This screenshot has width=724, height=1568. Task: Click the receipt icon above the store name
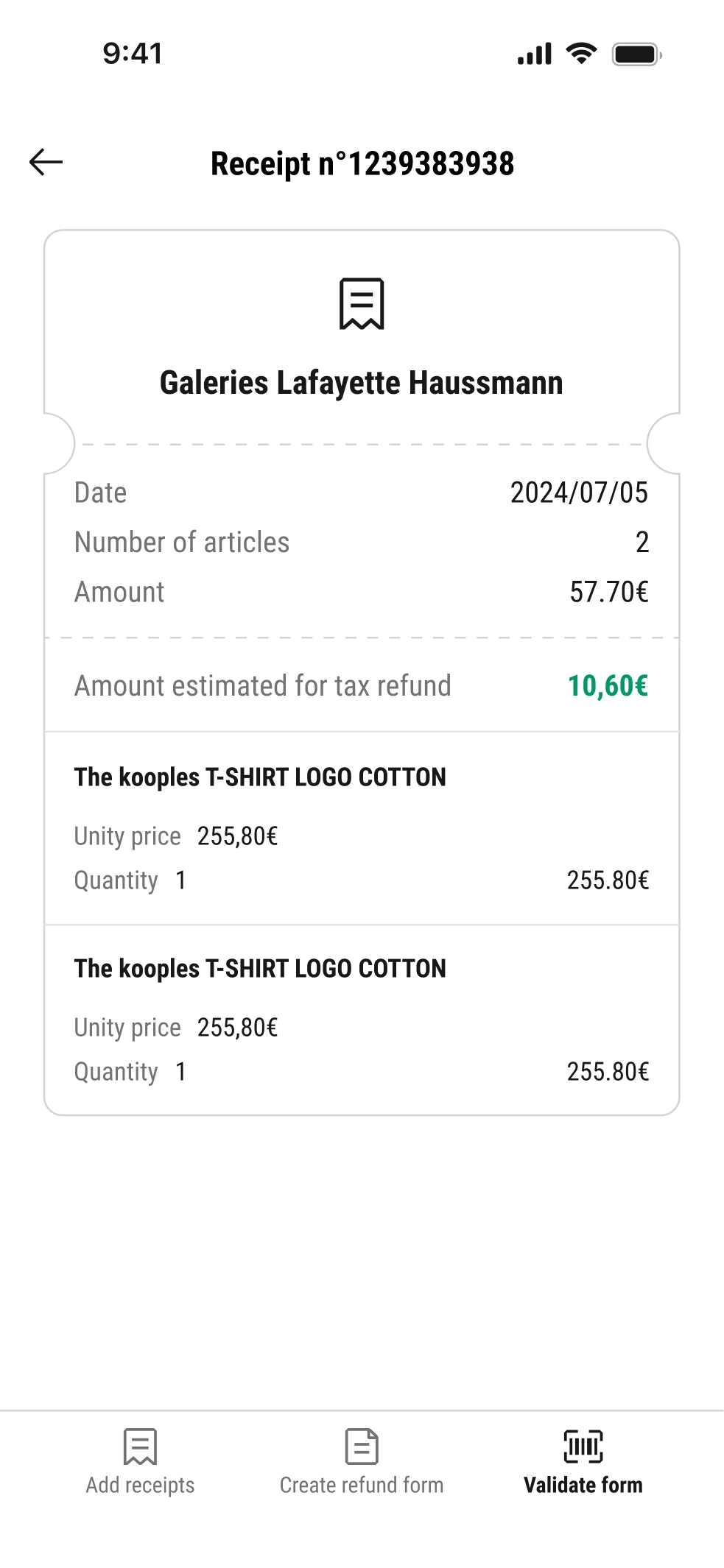(x=362, y=303)
